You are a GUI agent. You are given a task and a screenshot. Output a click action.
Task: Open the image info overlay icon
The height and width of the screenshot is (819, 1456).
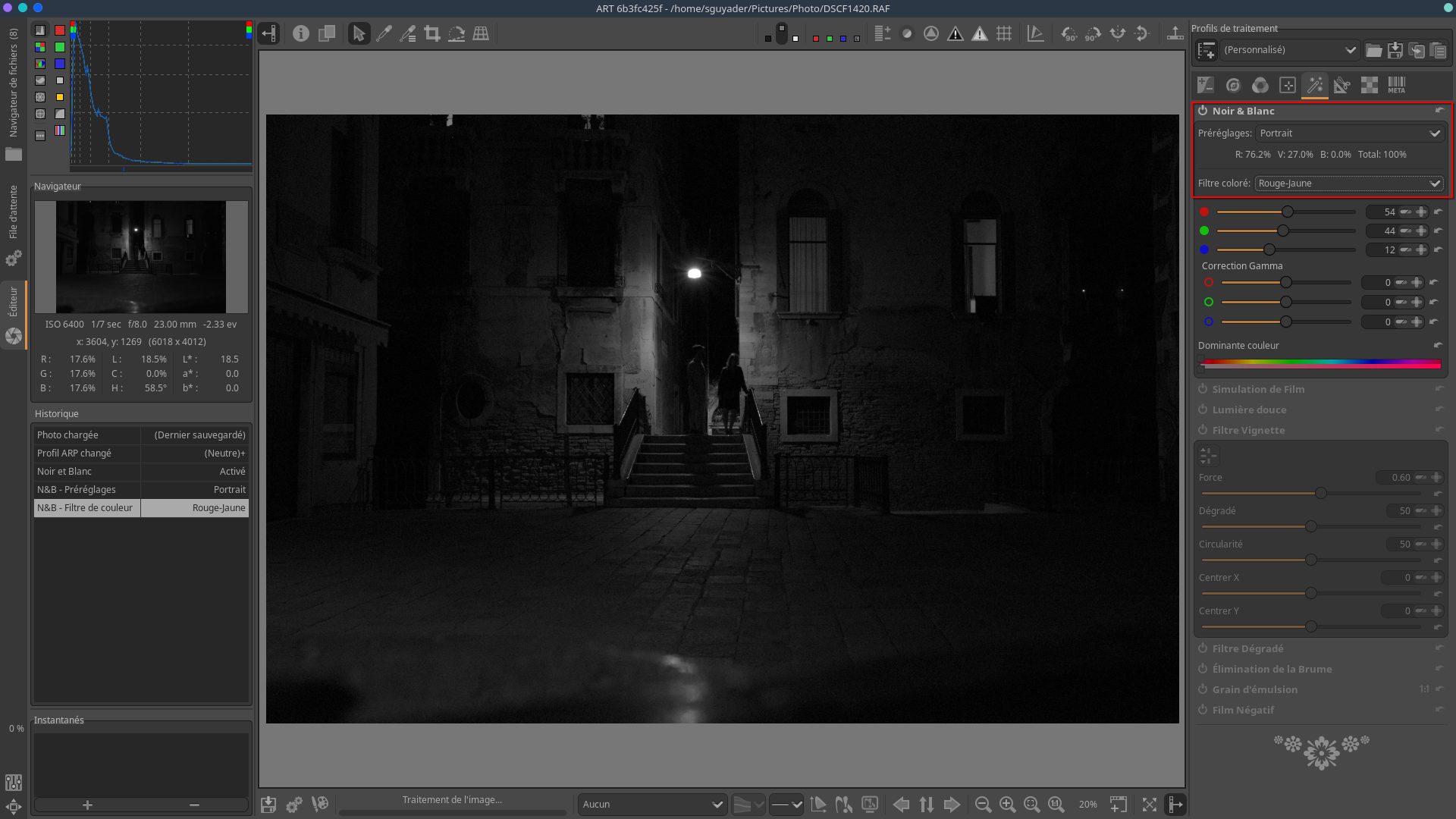tap(301, 33)
